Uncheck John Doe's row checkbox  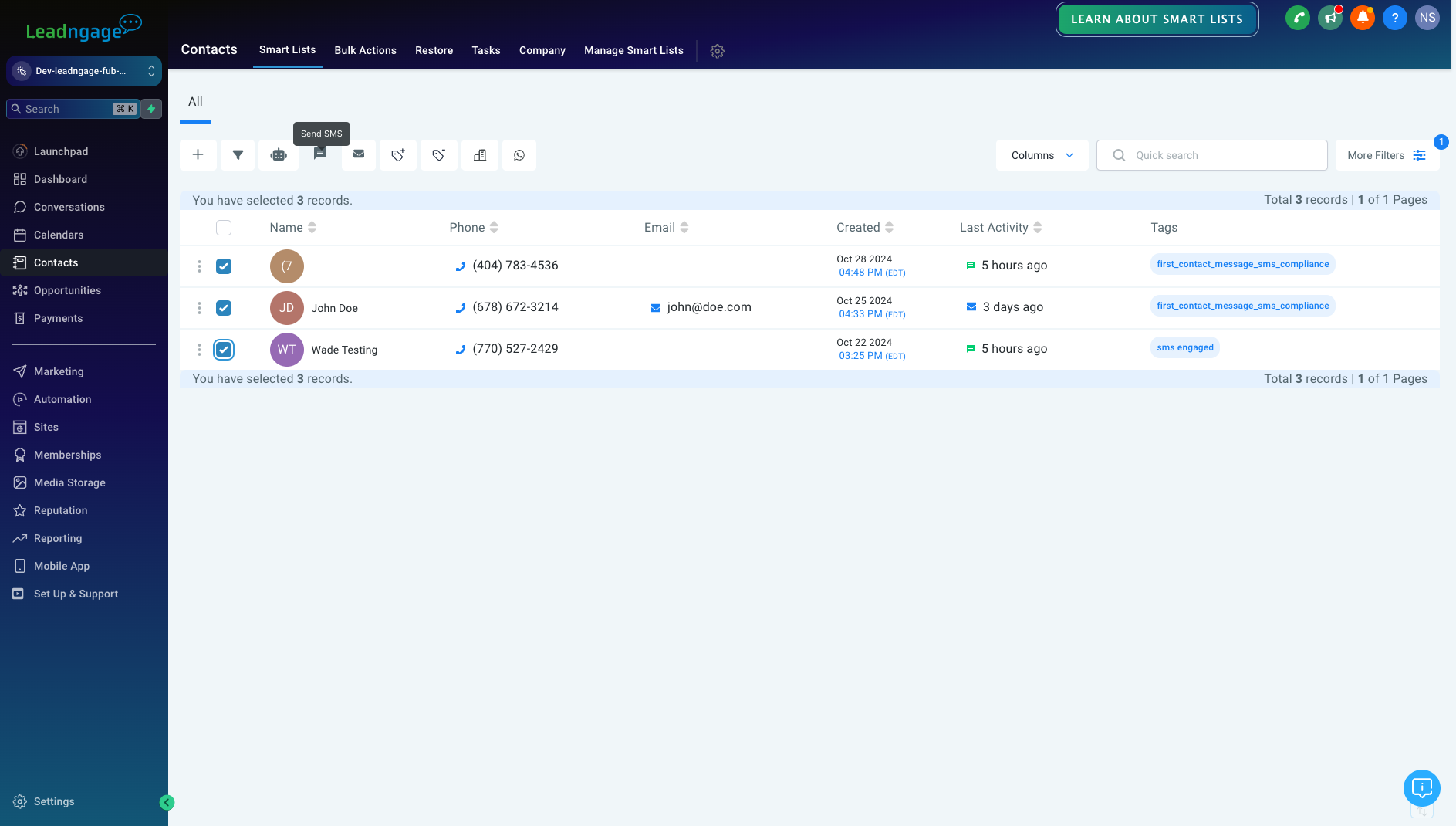224,308
